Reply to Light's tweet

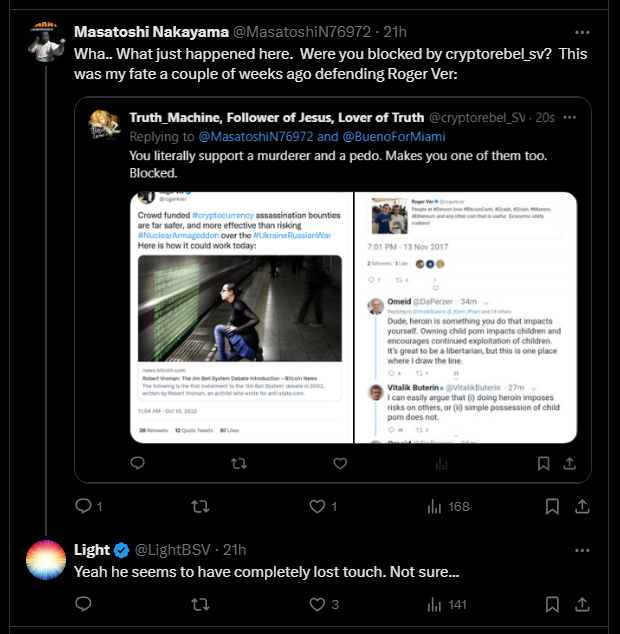coord(84,604)
